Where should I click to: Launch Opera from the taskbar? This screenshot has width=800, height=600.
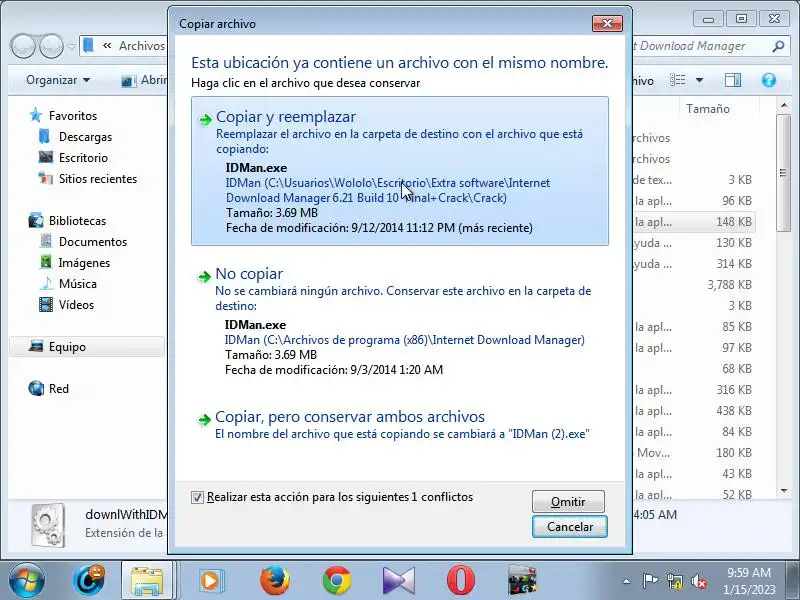(x=460, y=581)
